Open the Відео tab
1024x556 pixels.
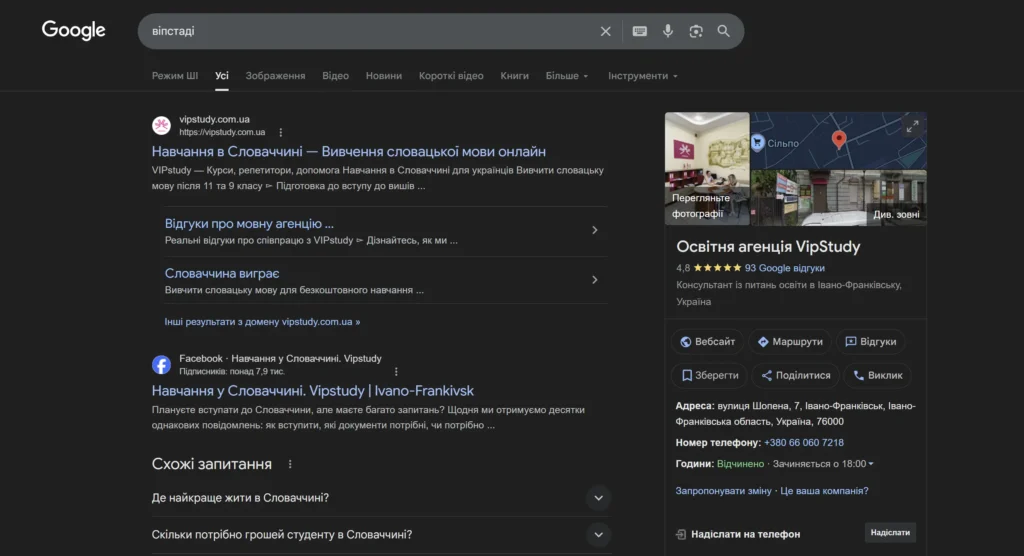coord(336,76)
